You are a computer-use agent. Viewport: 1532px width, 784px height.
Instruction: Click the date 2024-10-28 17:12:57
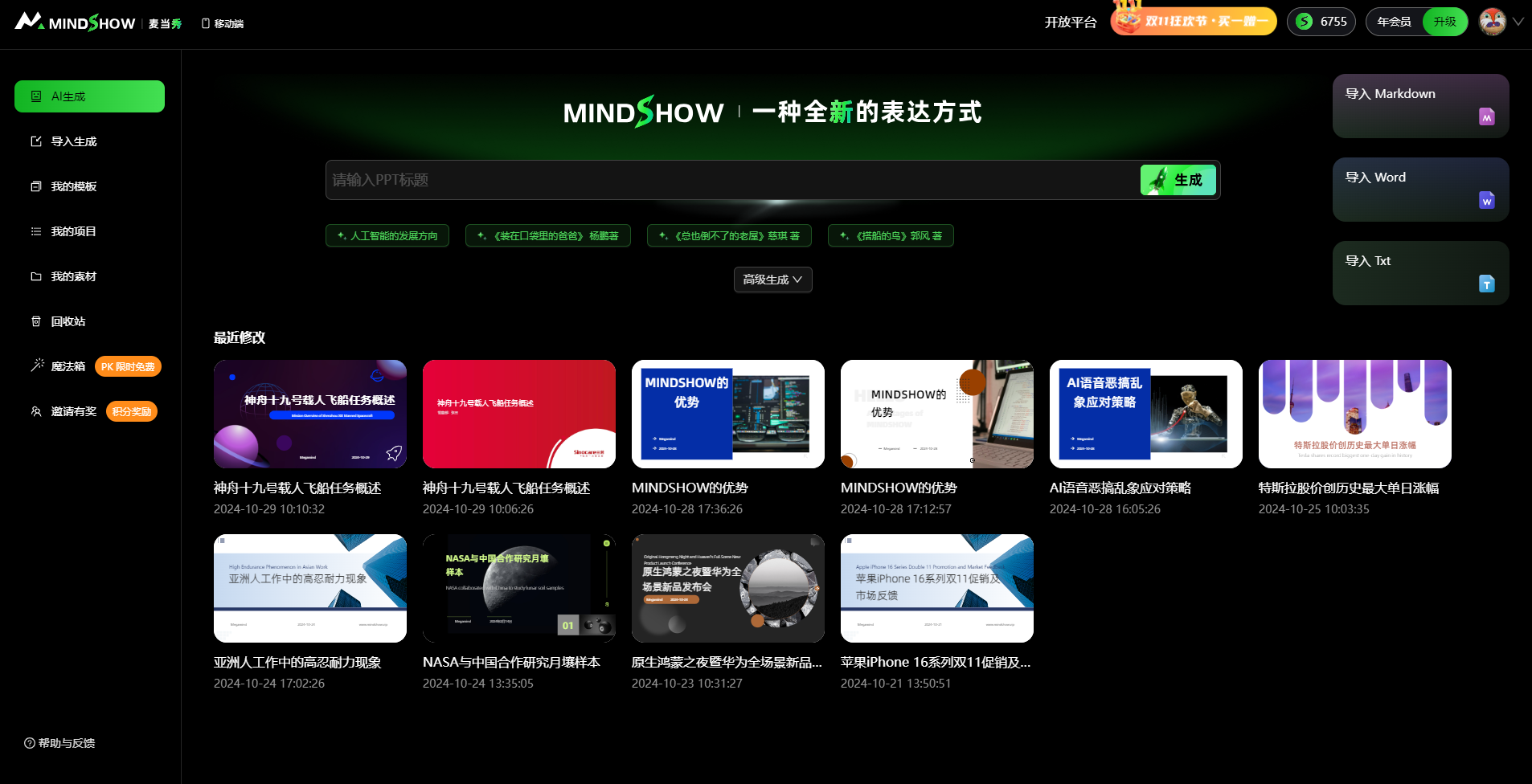click(896, 509)
